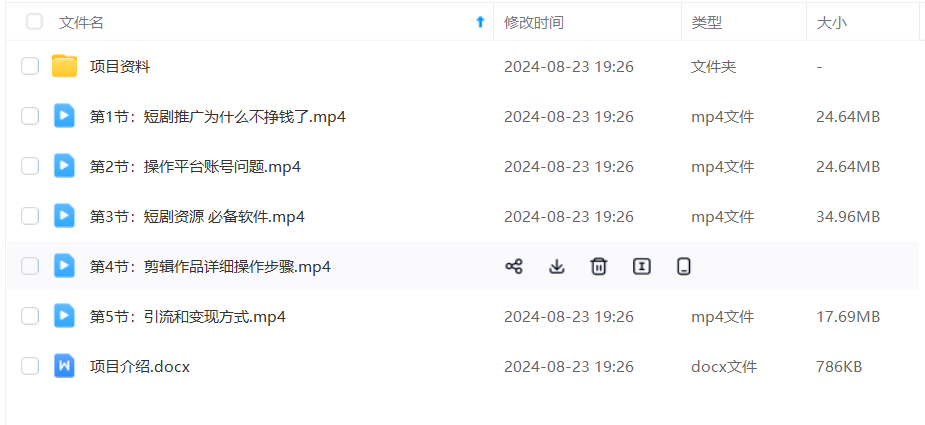
Task: Open the 项目资料 folder icon
Action: (x=64, y=67)
